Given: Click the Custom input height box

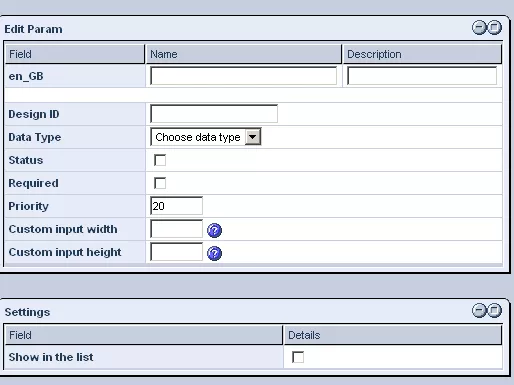Looking at the screenshot, I should 176,252.
